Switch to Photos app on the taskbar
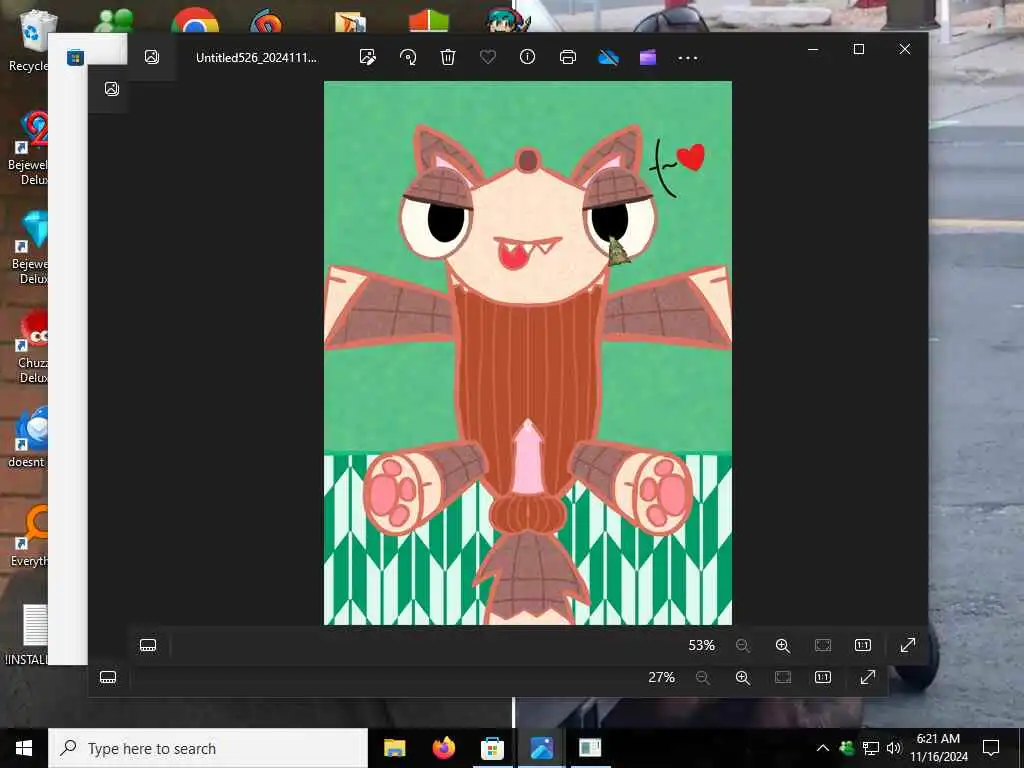This screenshot has width=1024, height=768. tap(541, 748)
